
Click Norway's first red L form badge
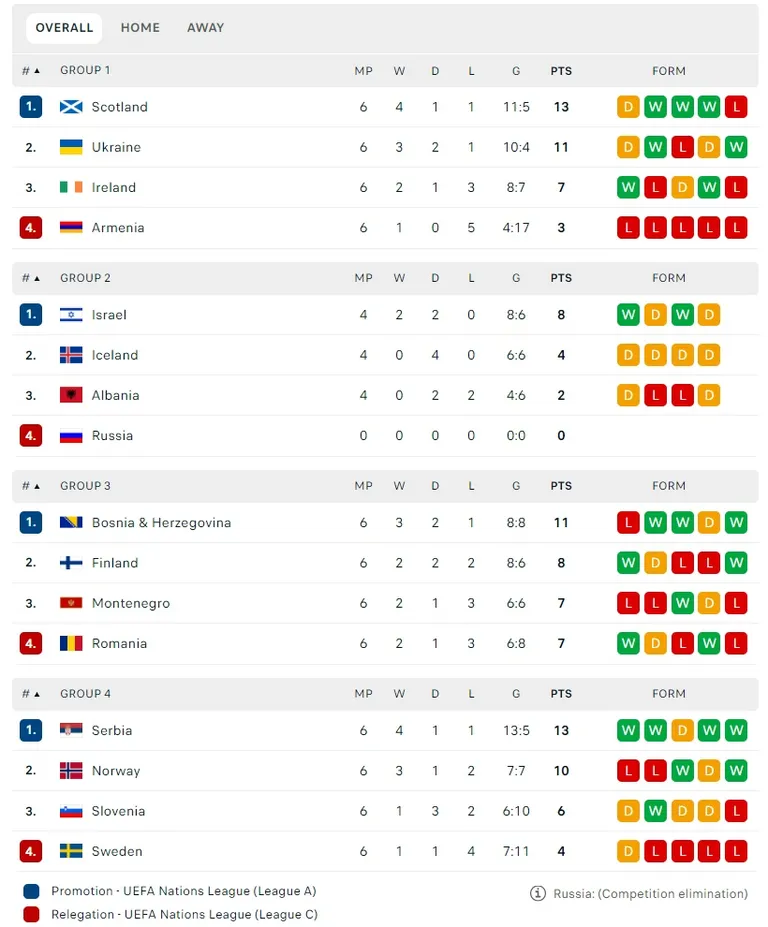point(628,770)
